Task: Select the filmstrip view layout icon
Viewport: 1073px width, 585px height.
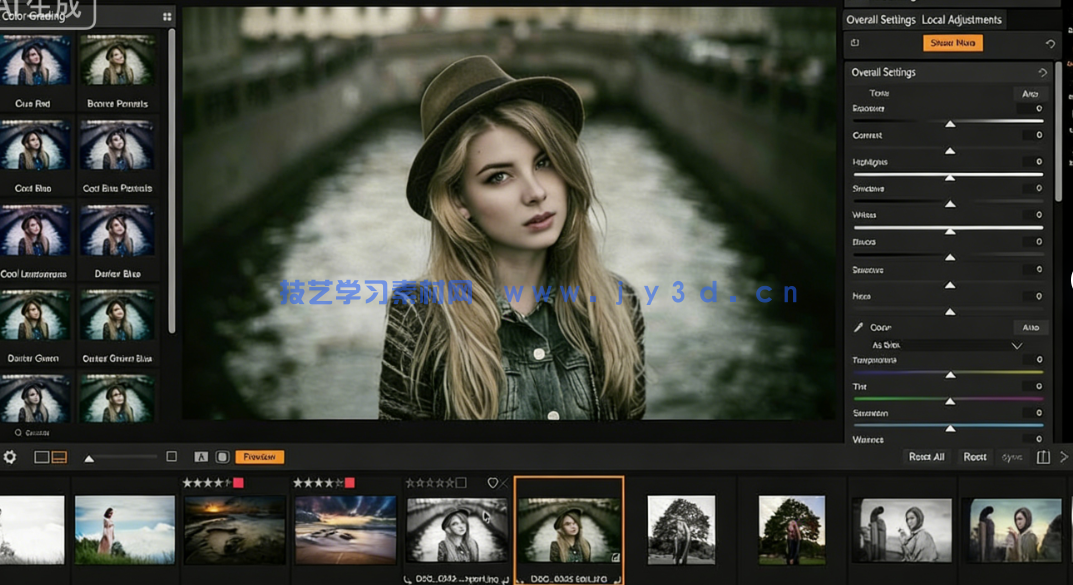Action: (x=58, y=457)
